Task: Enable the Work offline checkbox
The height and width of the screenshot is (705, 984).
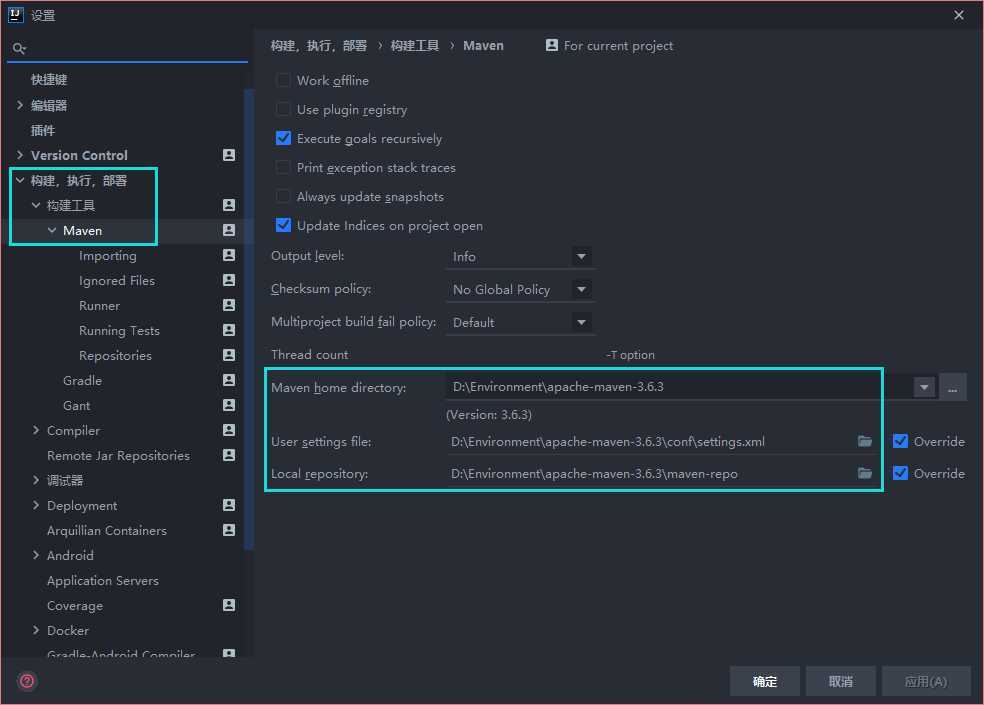Action: 283,80
